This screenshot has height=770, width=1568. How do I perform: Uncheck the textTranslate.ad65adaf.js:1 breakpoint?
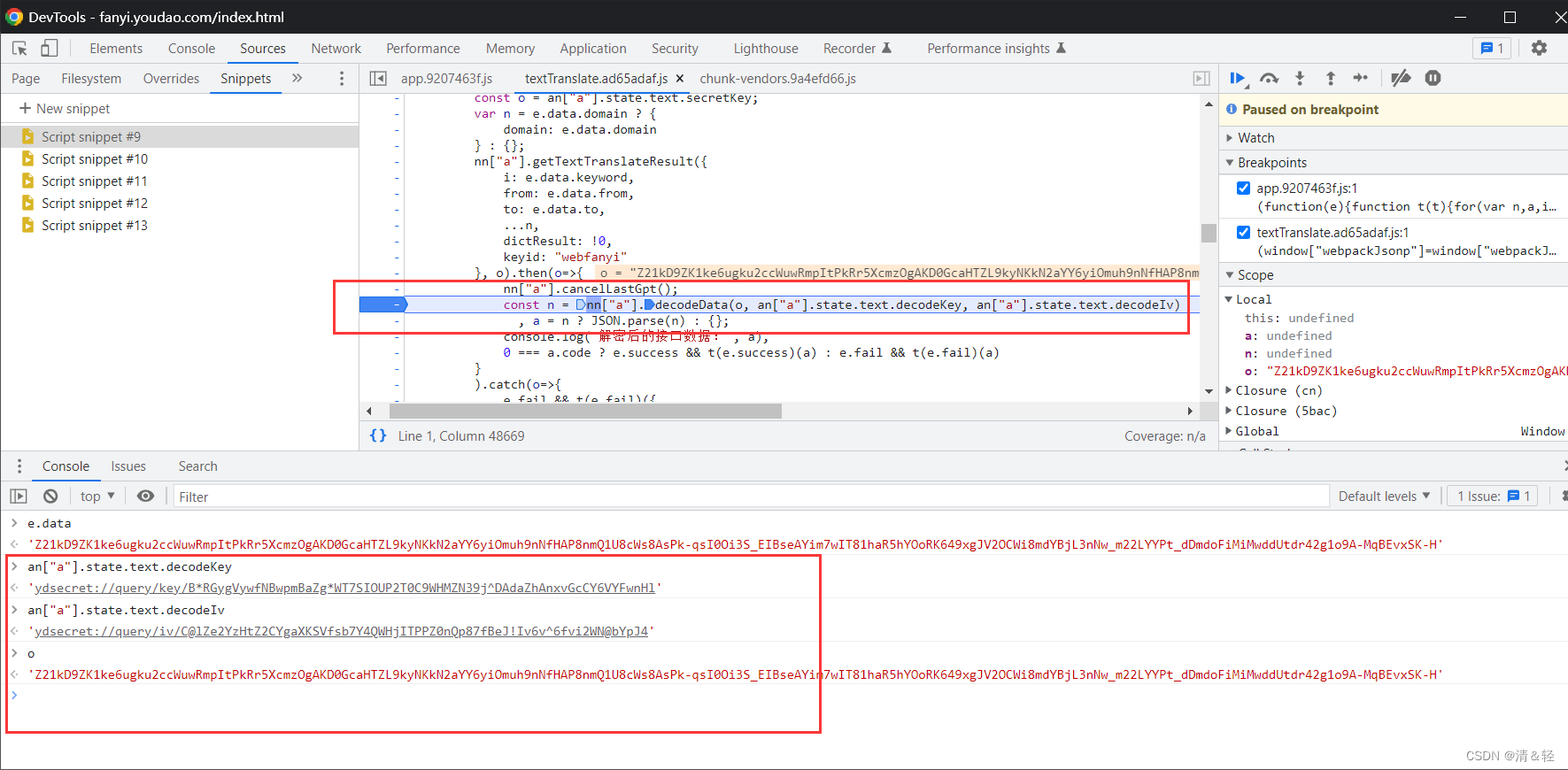click(x=1243, y=232)
